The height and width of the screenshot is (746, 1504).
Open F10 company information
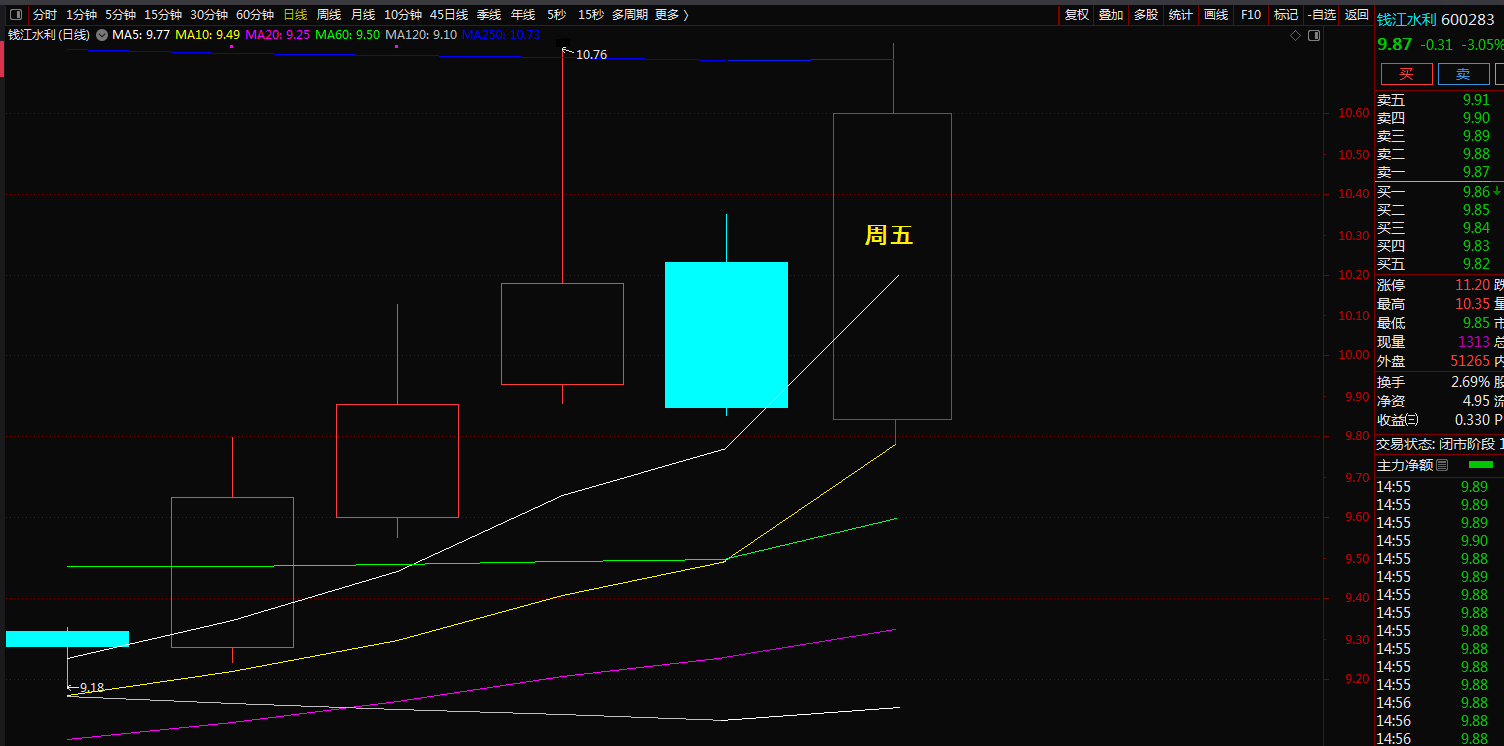[x=1251, y=15]
